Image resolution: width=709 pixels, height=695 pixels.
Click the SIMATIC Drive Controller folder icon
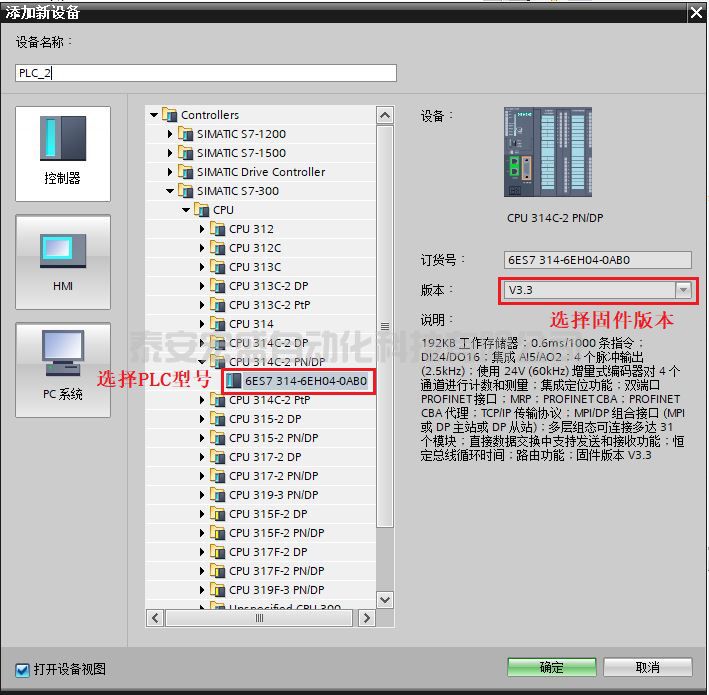click(x=186, y=172)
